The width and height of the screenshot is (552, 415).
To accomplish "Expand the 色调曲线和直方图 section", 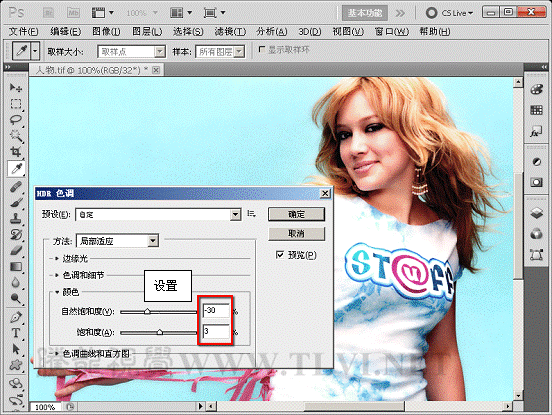I will (x=57, y=353).
